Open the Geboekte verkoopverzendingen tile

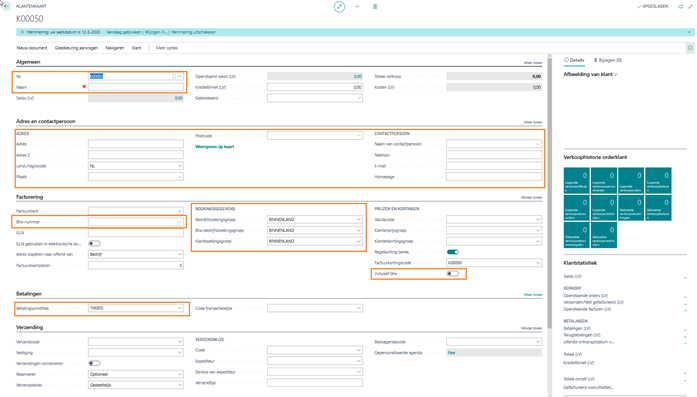click(x=631, y=208)
